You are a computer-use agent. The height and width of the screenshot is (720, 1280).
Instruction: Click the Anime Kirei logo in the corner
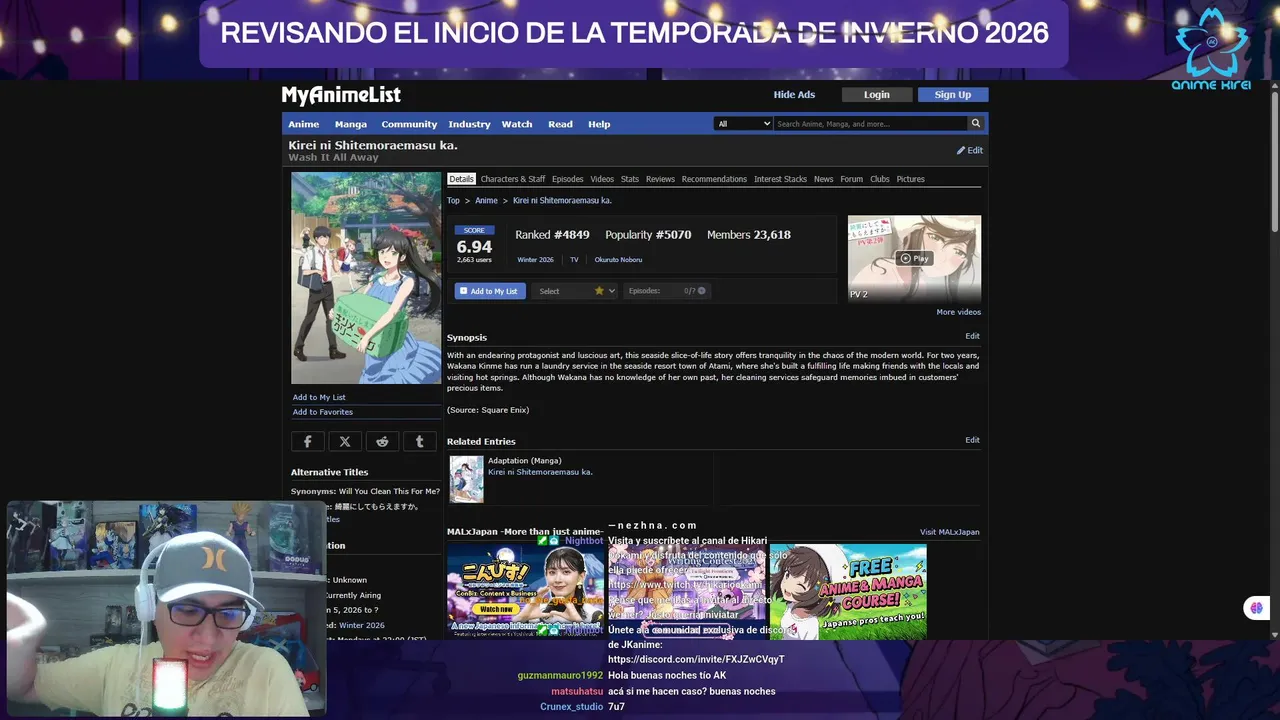coord(1211,48)
